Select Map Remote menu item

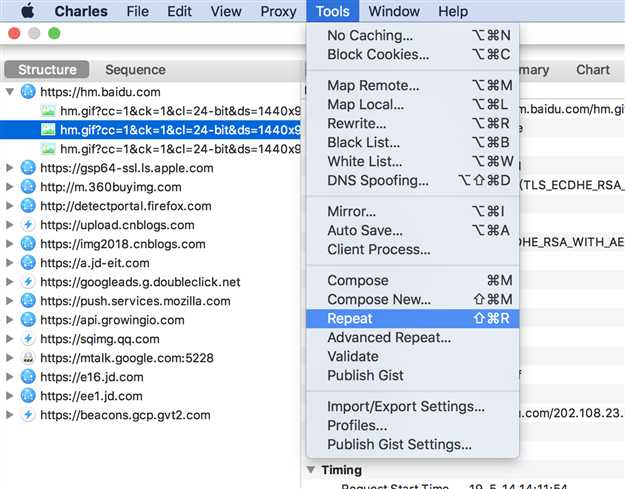(413, 85)
